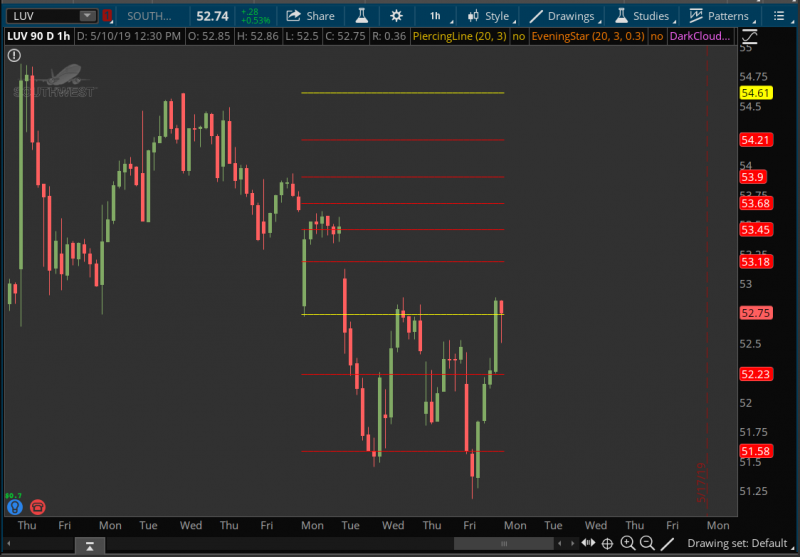Click the blue lightbulb dividend icon
The height and width of the screenshot is (557, 800).
click(14, 506)
